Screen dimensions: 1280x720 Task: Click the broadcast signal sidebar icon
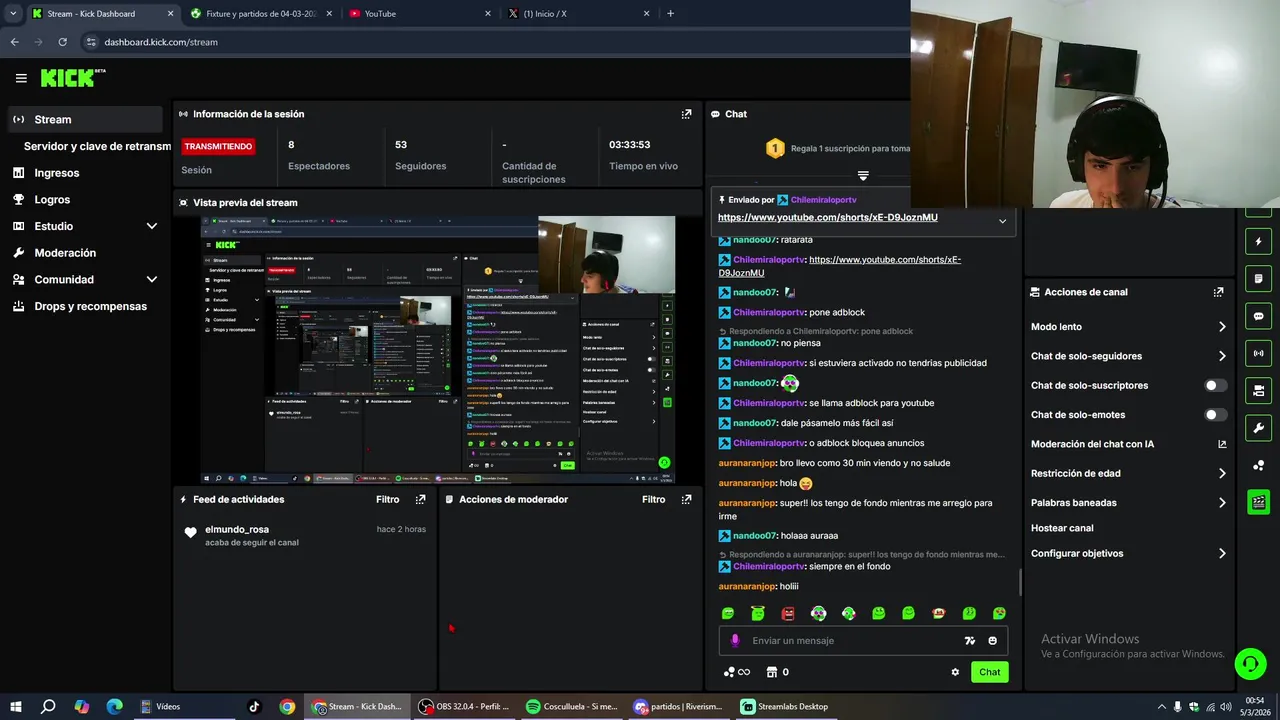click(1258, 353)
